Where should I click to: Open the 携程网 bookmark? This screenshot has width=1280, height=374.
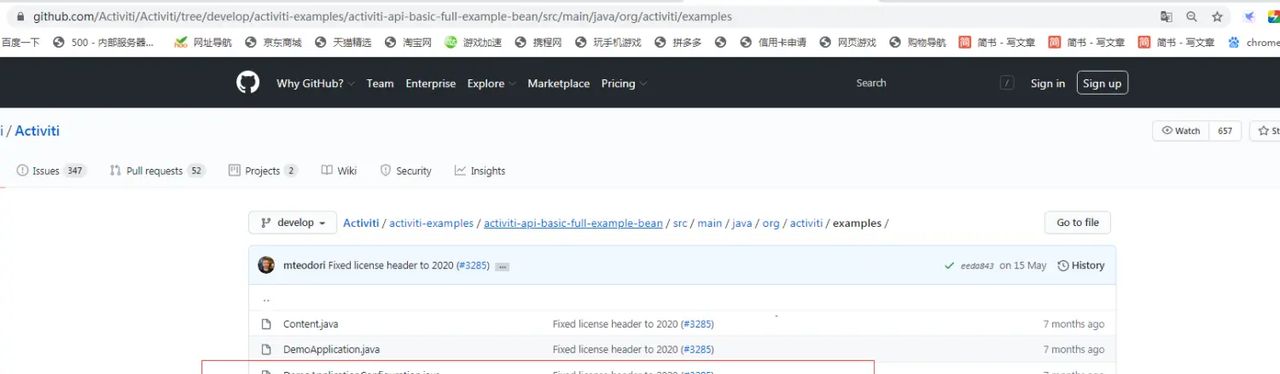pos(538,42)
